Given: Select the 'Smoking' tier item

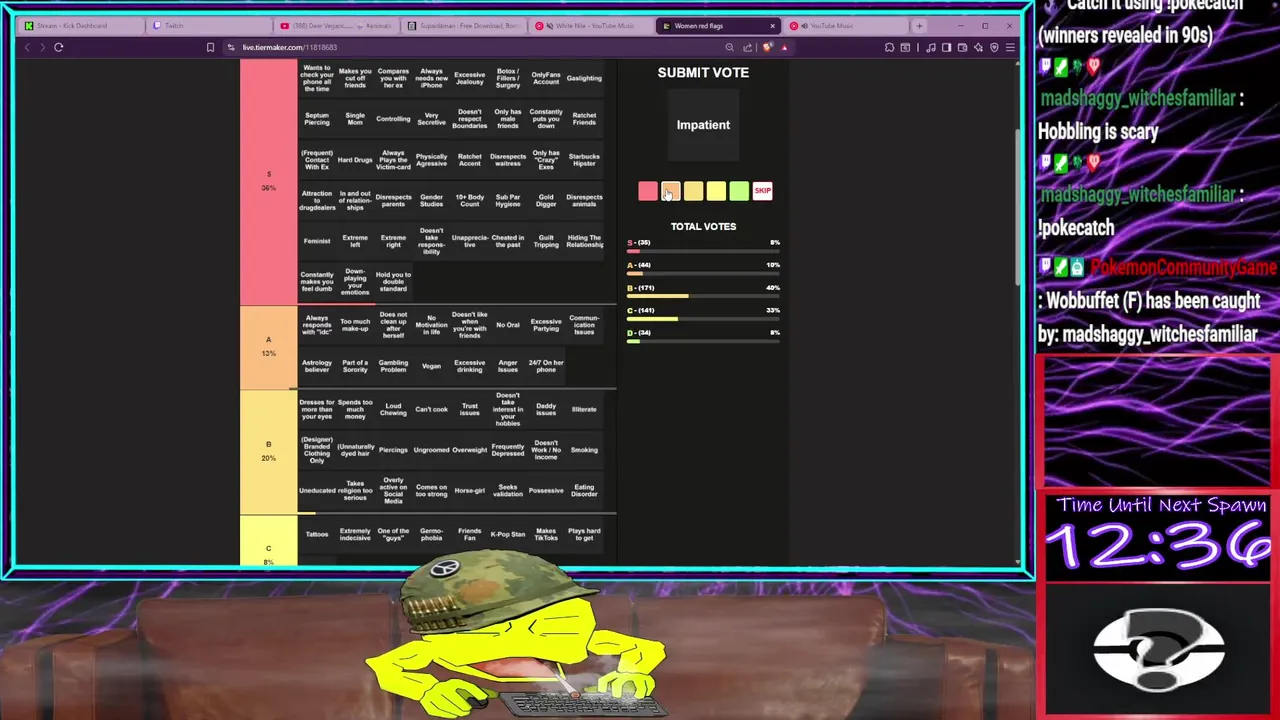Looking at the screenshot, I should click(x=584, y=450).
